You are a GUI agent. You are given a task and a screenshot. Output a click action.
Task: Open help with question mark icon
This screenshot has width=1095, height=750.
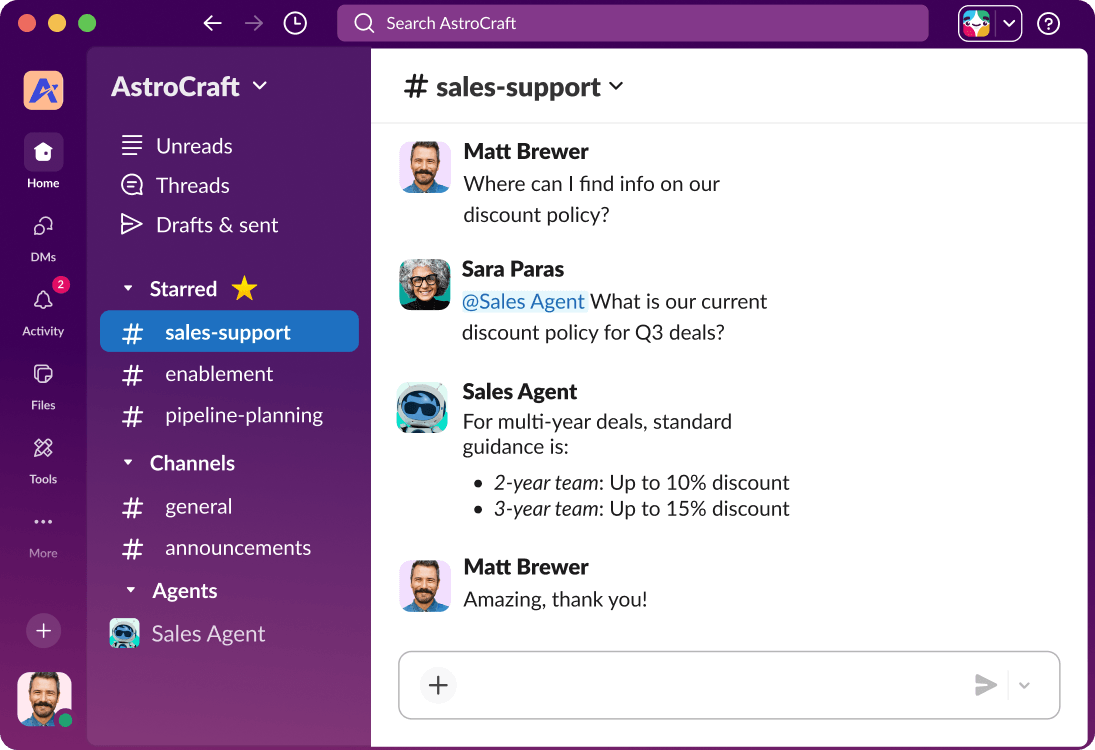point(1047,22)
